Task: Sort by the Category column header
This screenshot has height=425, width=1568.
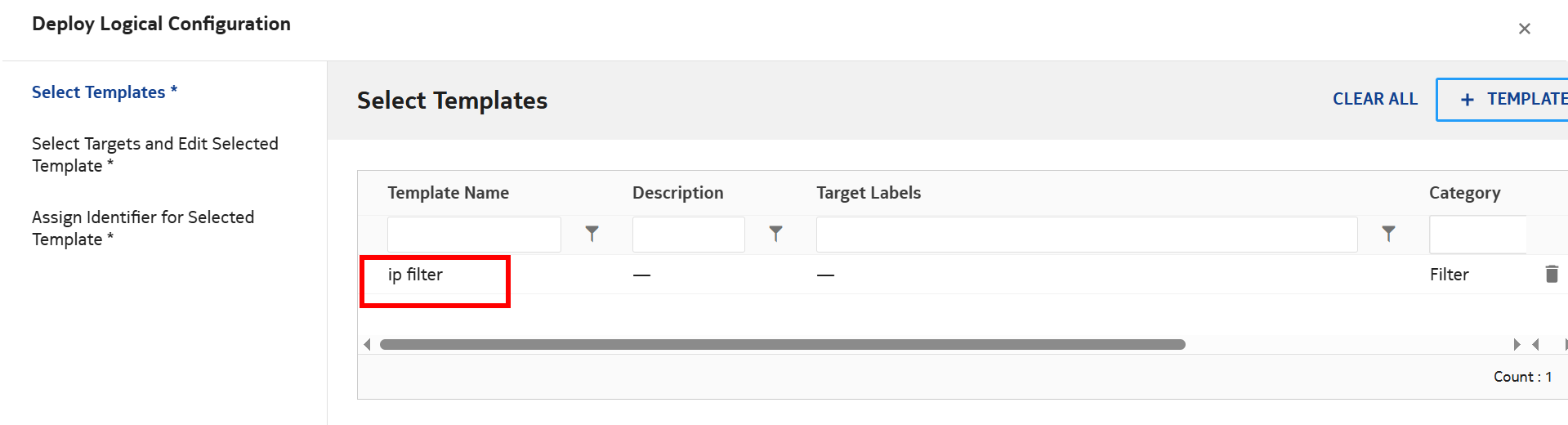Action: tap(1464, 193)
